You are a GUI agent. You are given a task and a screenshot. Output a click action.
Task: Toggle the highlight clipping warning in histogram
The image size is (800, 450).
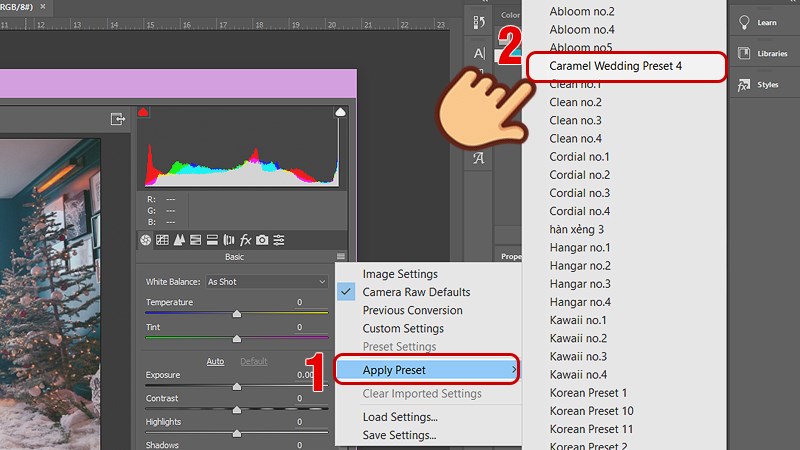point(340,113)
